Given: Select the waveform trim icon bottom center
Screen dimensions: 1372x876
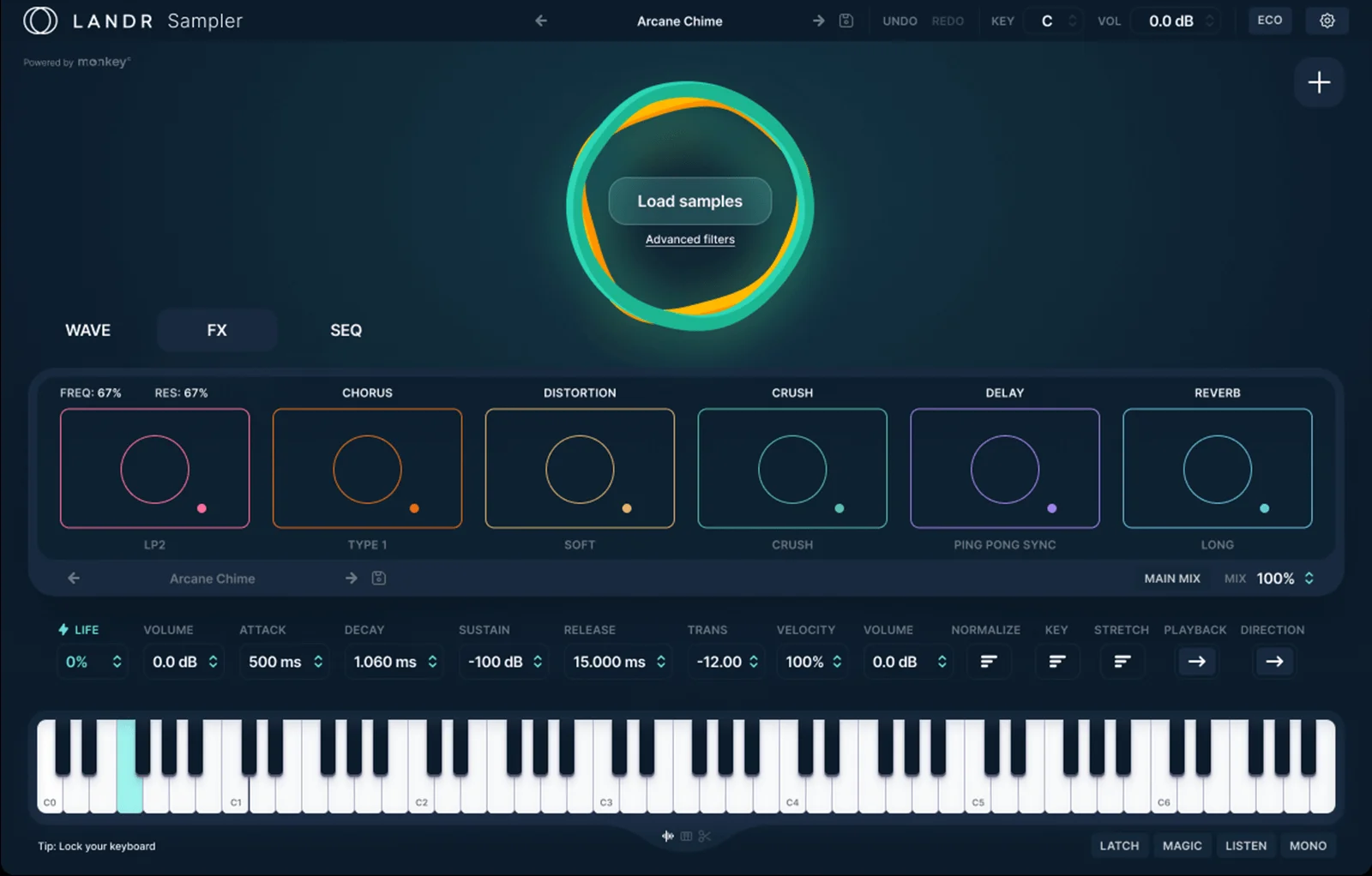Looking at the screenshot, I should (x=667, y=836).
